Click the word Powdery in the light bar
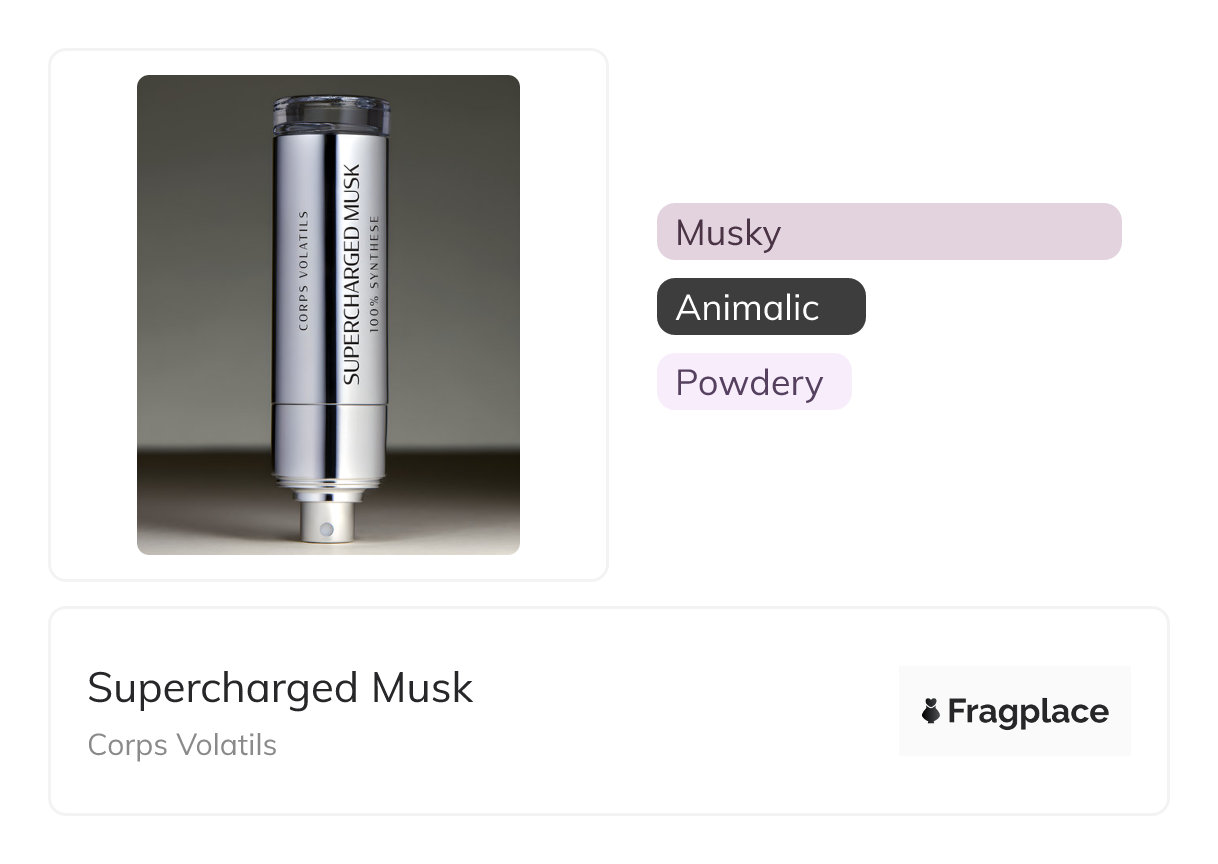Screen dimensions: 1218x864 pyautogui.click(x=749, y=383)
